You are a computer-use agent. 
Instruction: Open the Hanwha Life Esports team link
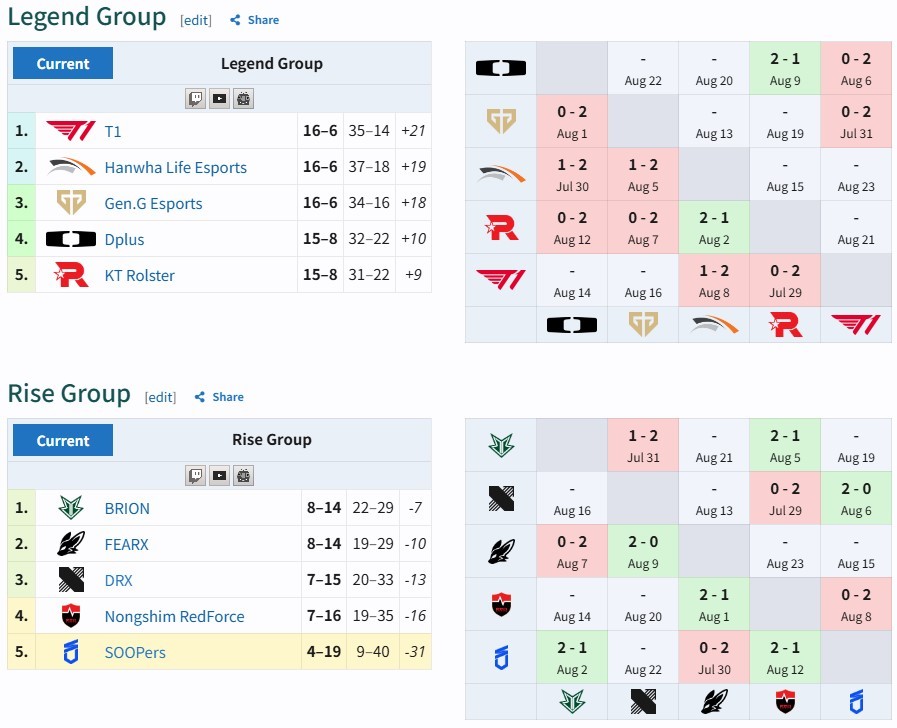pos(176,168)
